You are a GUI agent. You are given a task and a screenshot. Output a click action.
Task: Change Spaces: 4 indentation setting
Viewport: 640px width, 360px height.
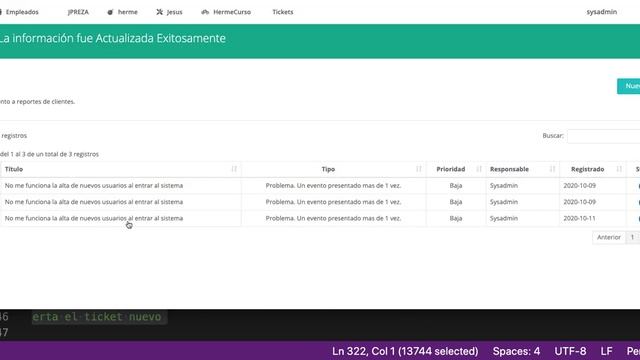[x=516, y=351]
